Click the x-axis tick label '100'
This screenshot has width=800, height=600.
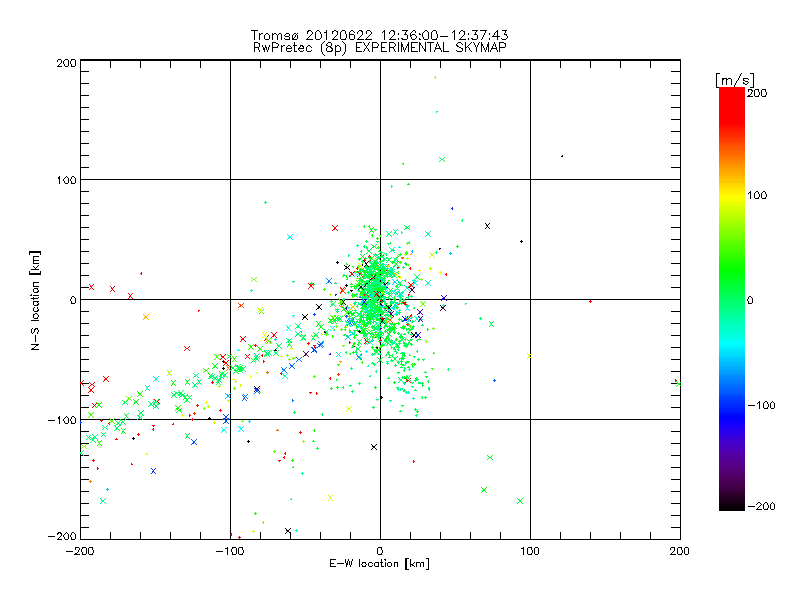[x=530, y=551]
